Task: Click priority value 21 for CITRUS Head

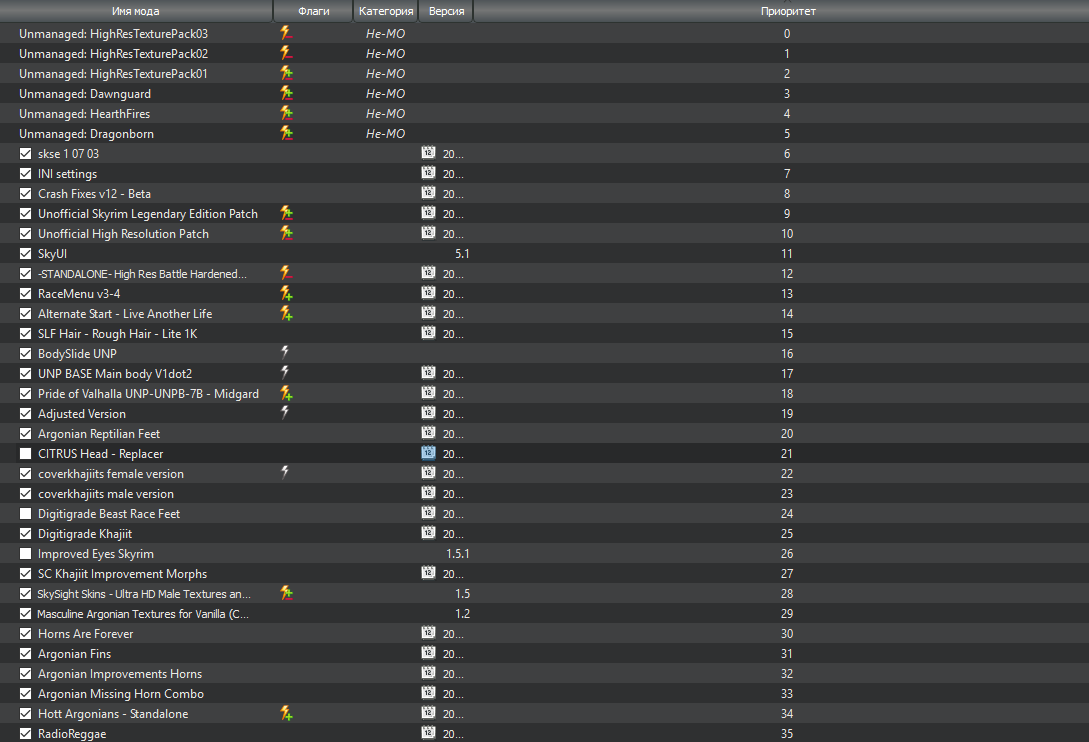Action: tap(786, 454)
